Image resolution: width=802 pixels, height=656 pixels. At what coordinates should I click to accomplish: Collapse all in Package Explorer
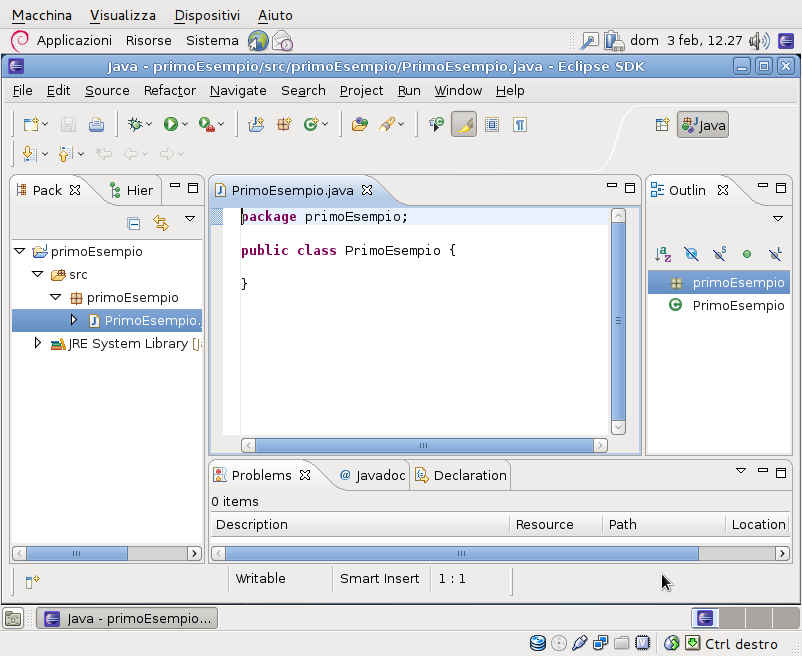[x=133, y=223]
